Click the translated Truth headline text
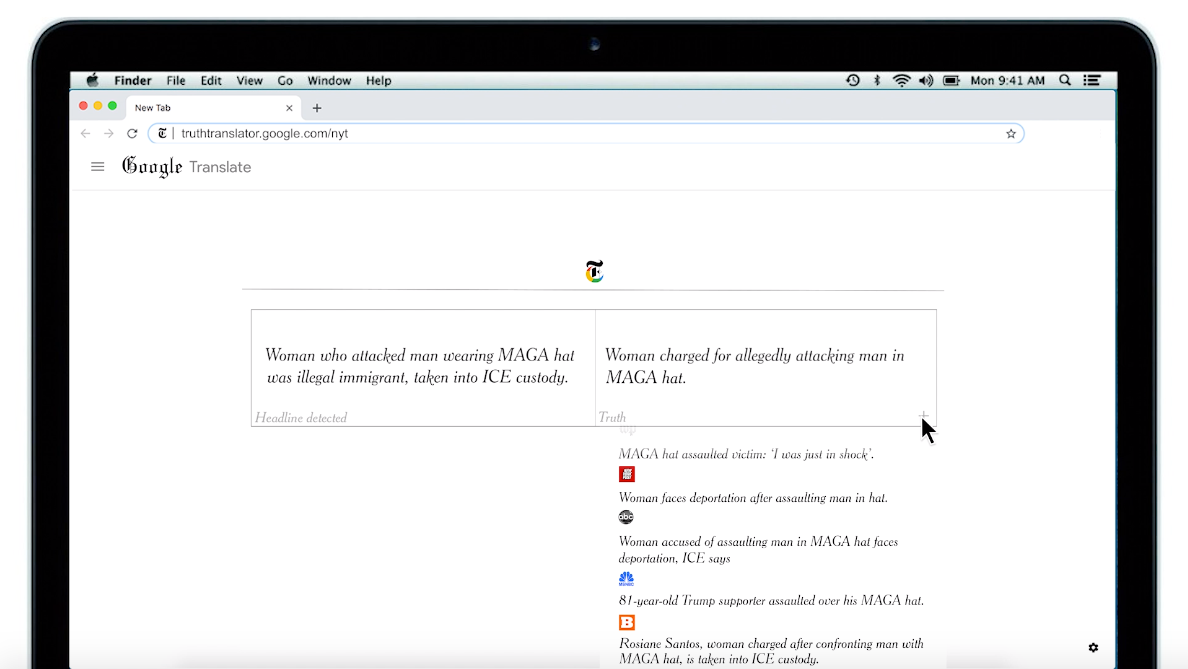The width and height of the screenshot is (1188, 669). tap(755, 367)
